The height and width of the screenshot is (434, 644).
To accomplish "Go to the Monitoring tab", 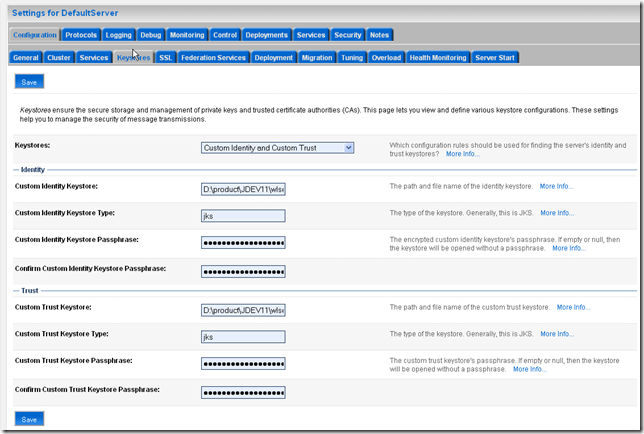I will (187, 35).
